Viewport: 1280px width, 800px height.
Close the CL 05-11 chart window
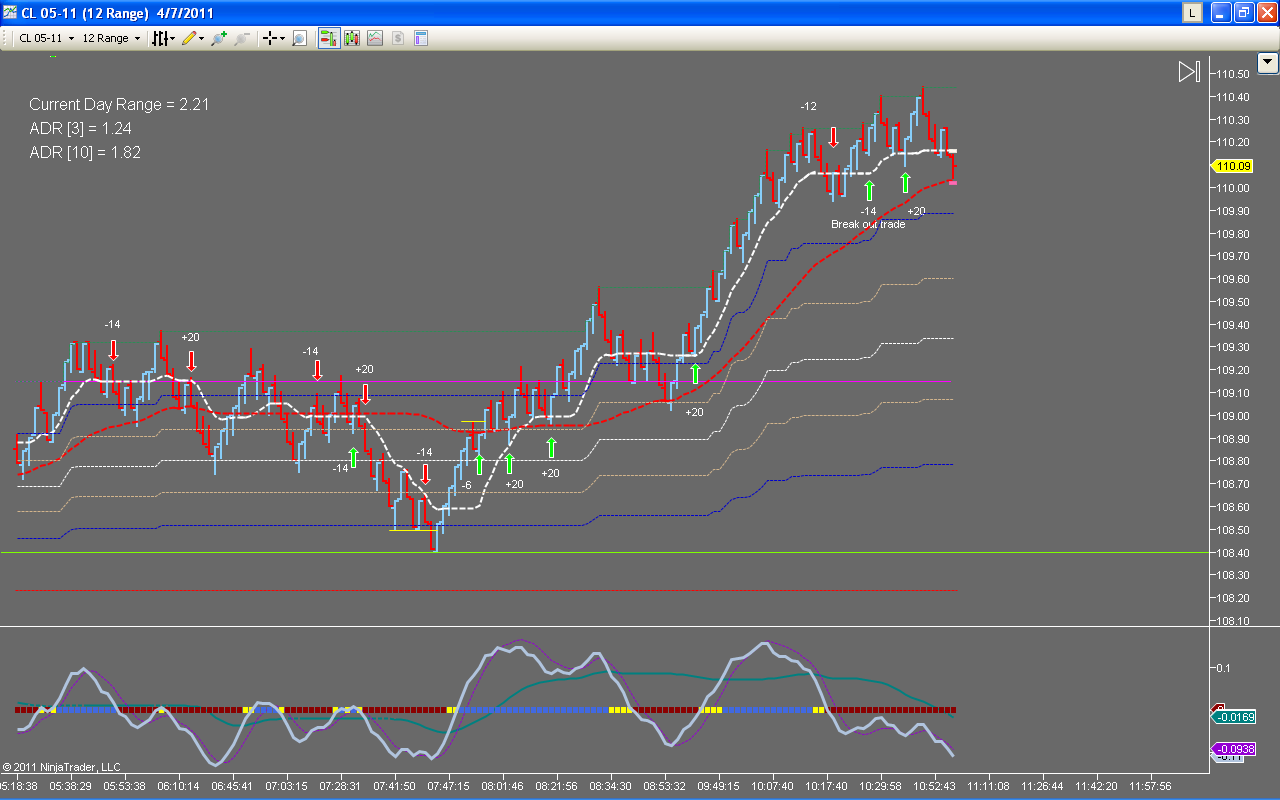coord(1266,13)
